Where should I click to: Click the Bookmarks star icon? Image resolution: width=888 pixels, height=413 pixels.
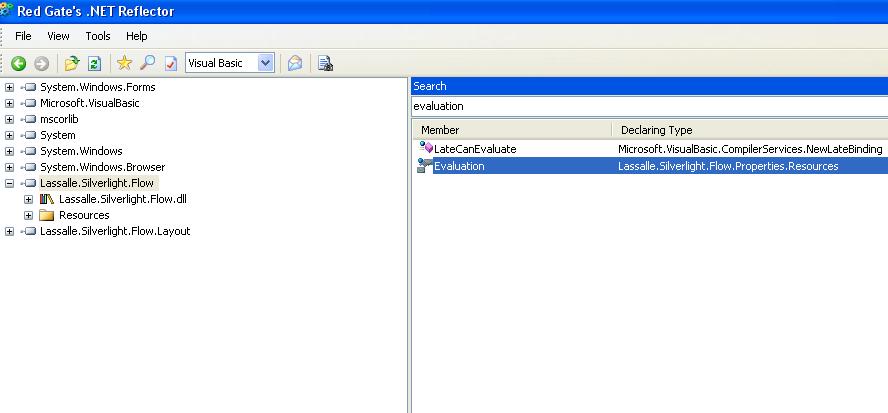tap(124, 63)
